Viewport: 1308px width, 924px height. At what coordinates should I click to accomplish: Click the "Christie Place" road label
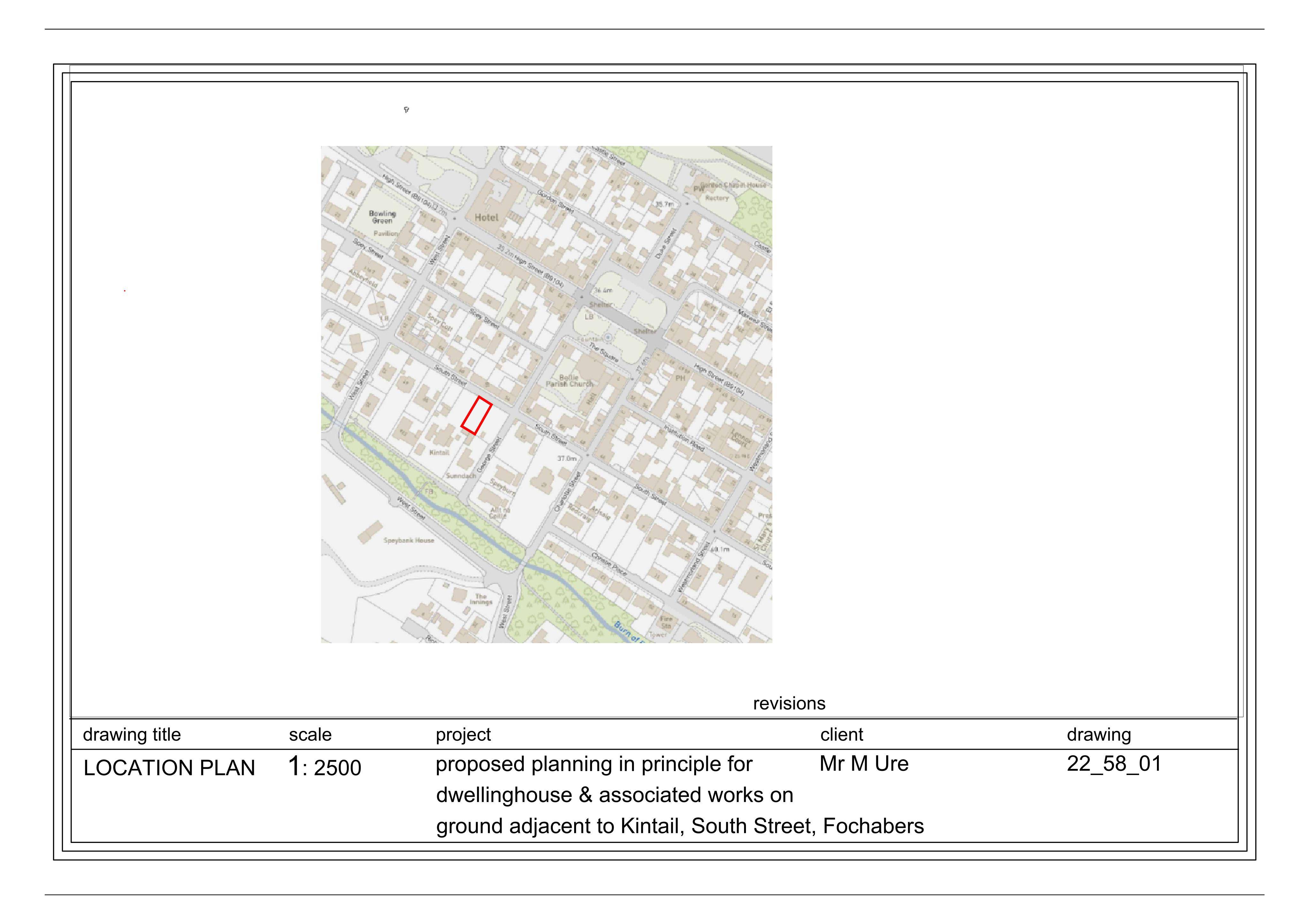[609, 564]
